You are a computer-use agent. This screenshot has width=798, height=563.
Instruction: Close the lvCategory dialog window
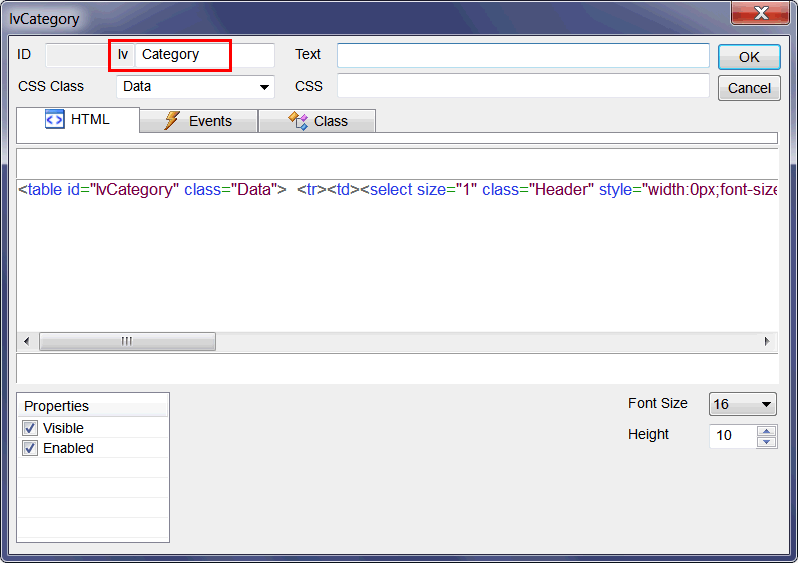pyautogui.click(x=760, y=13)
